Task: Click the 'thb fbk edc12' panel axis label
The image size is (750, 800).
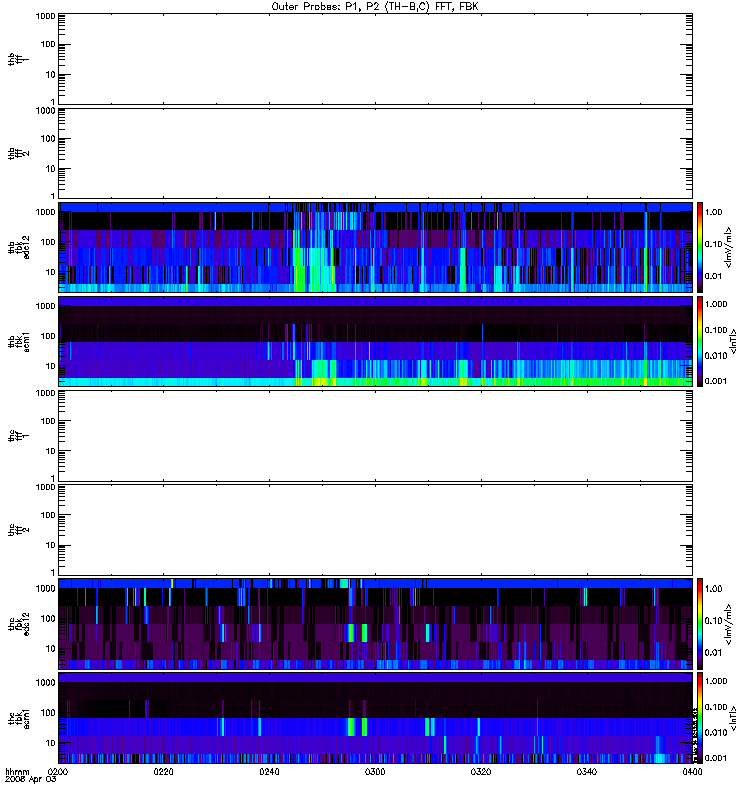Action: (18, 247)
